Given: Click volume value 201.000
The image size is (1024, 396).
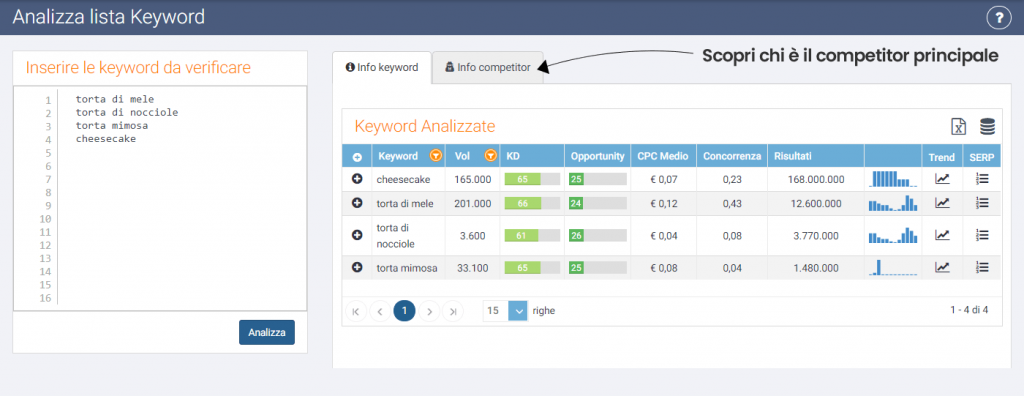Looking at the screenshot, I should (472, 203).
